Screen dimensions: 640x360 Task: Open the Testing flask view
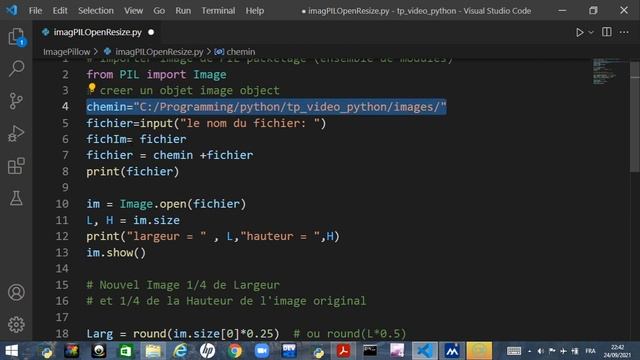16,198
